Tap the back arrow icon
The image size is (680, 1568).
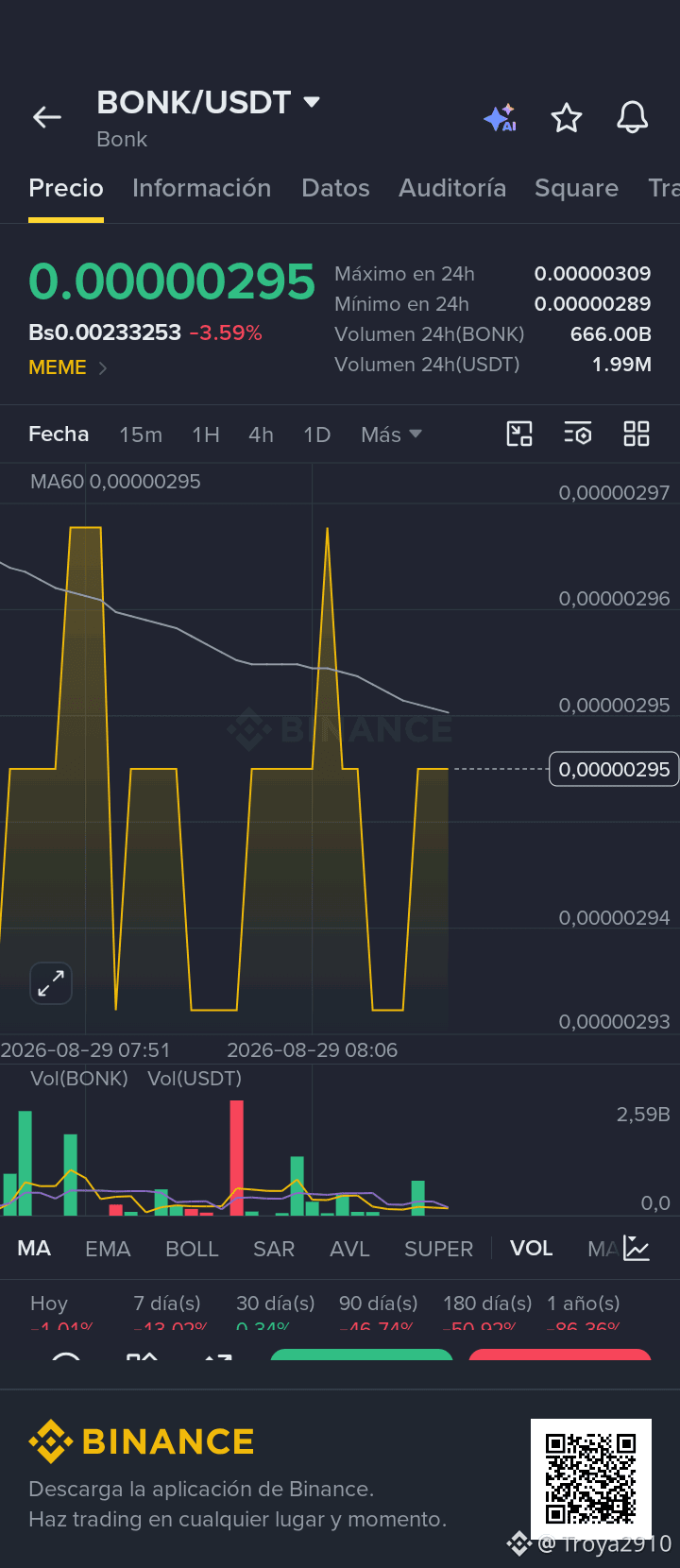[x=47, y=117]
